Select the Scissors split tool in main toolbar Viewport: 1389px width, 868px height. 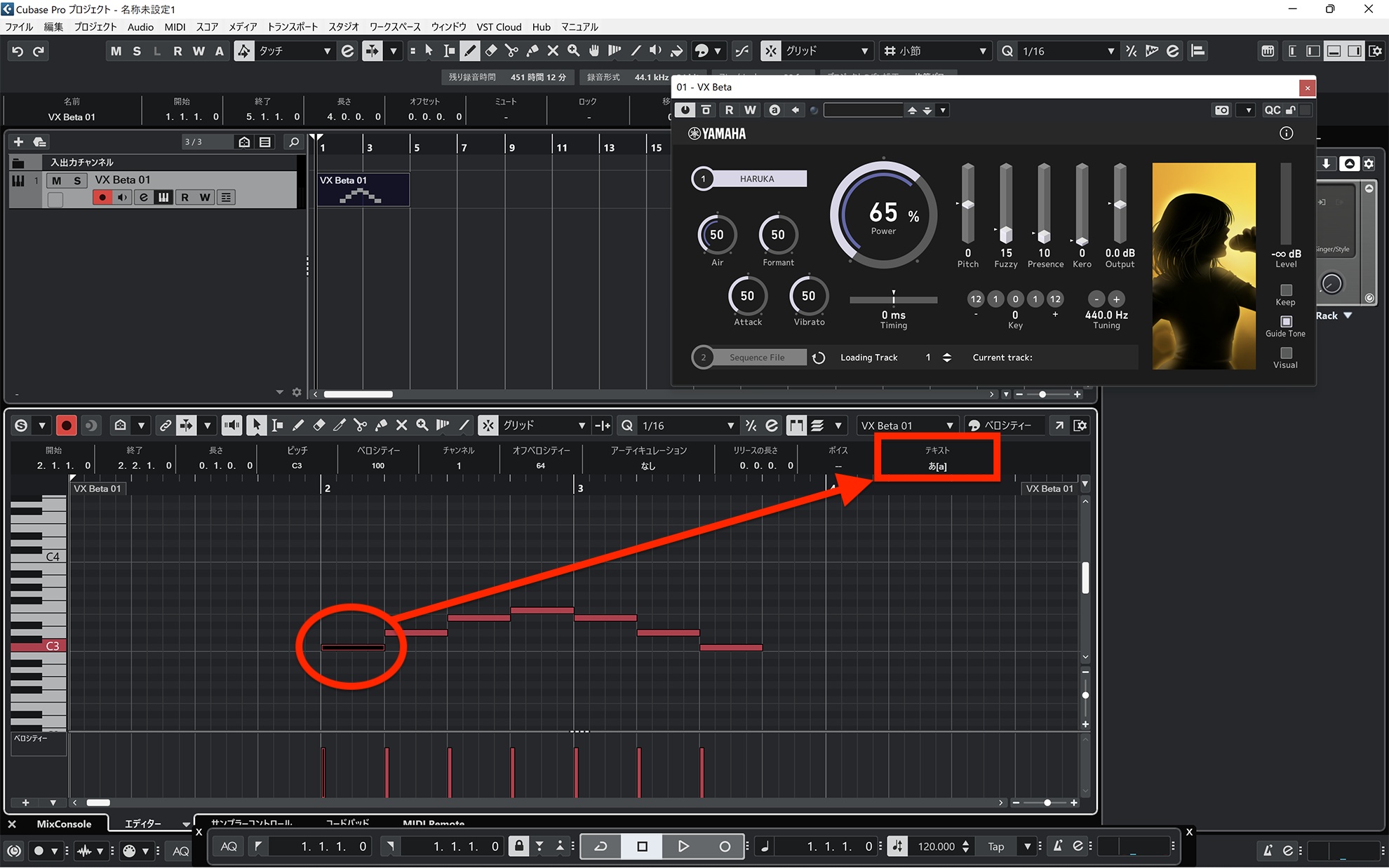[511, 51]
